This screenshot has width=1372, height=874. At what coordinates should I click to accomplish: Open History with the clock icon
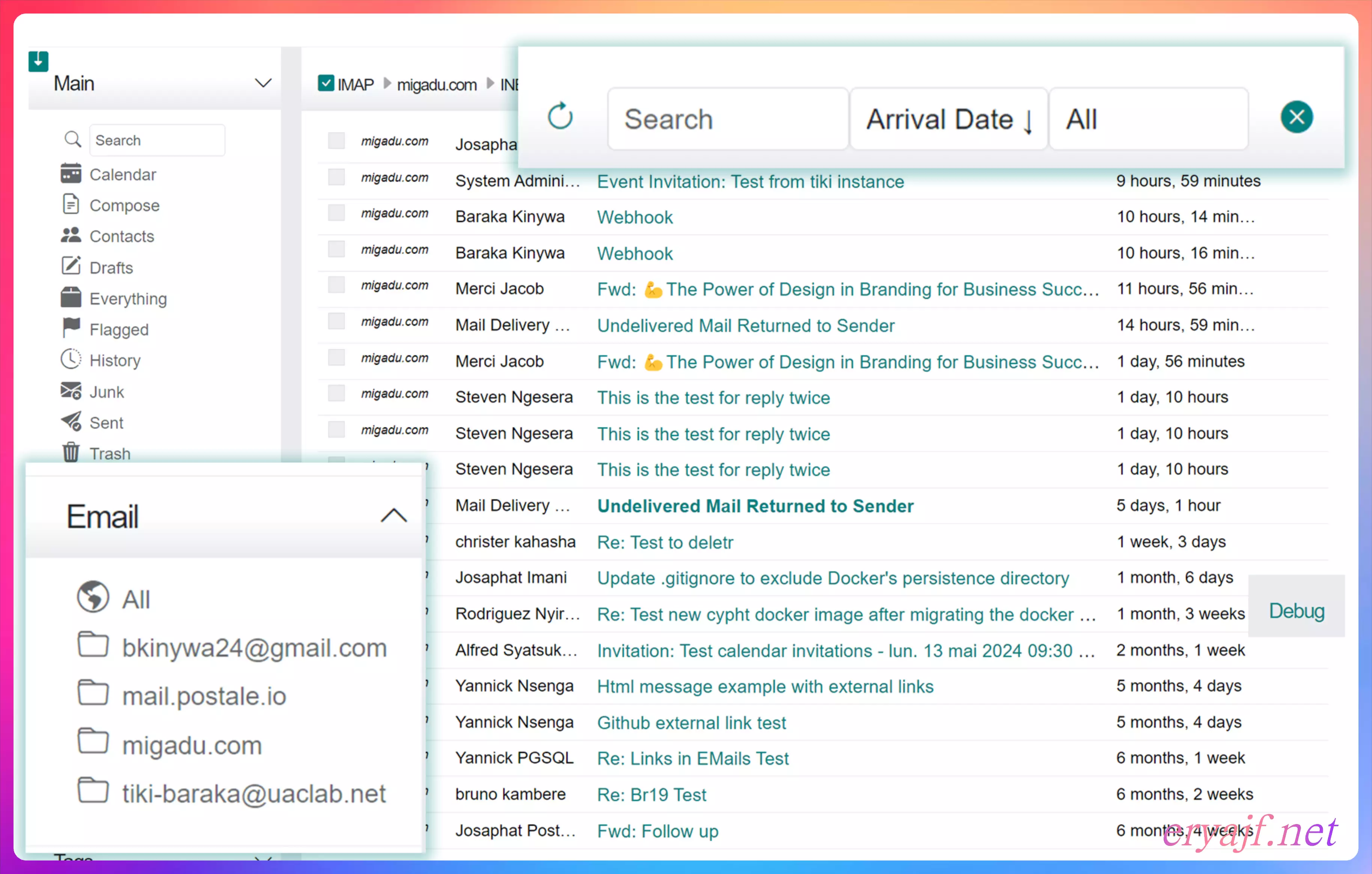coord(71,360)
